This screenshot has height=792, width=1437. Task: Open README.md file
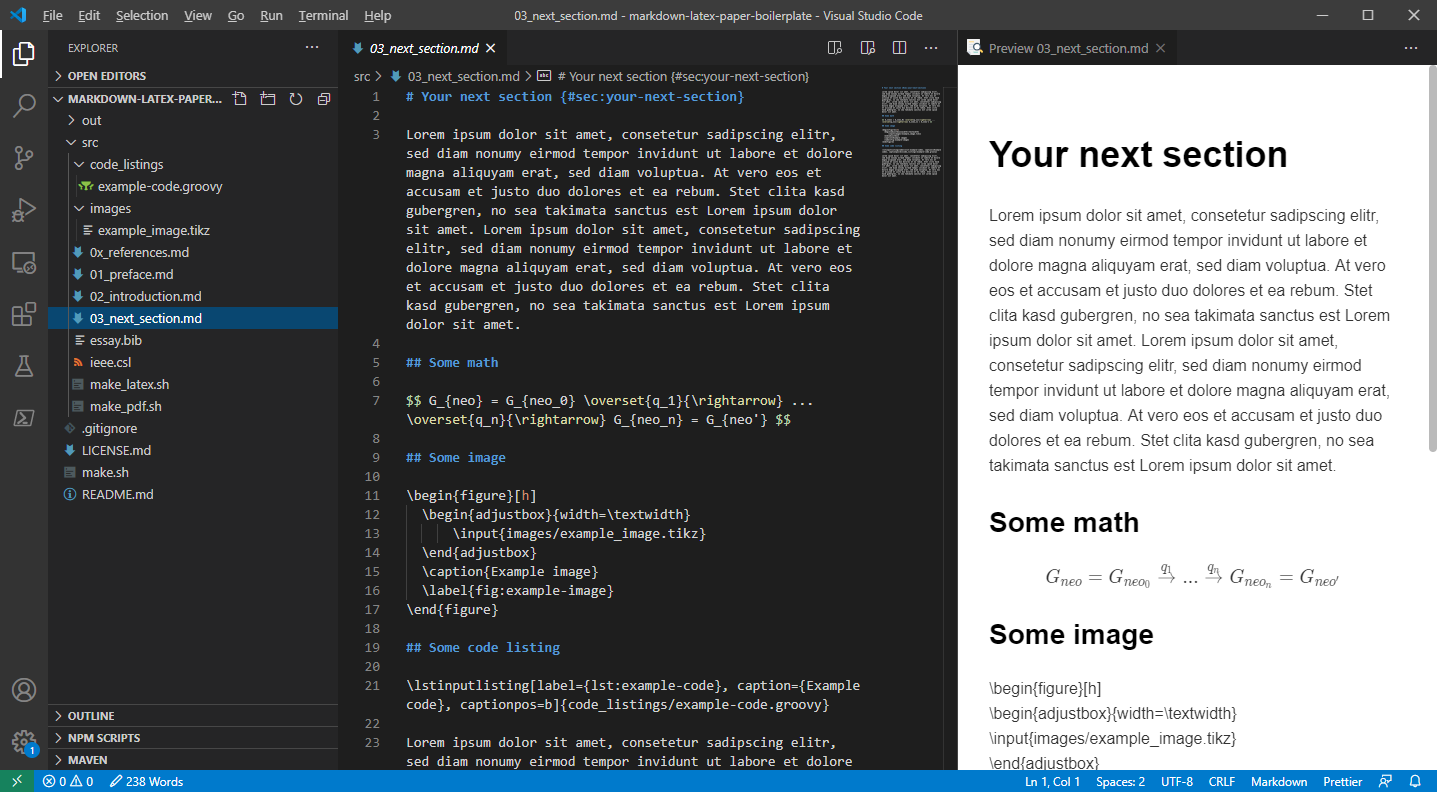(x=193, y=494)
